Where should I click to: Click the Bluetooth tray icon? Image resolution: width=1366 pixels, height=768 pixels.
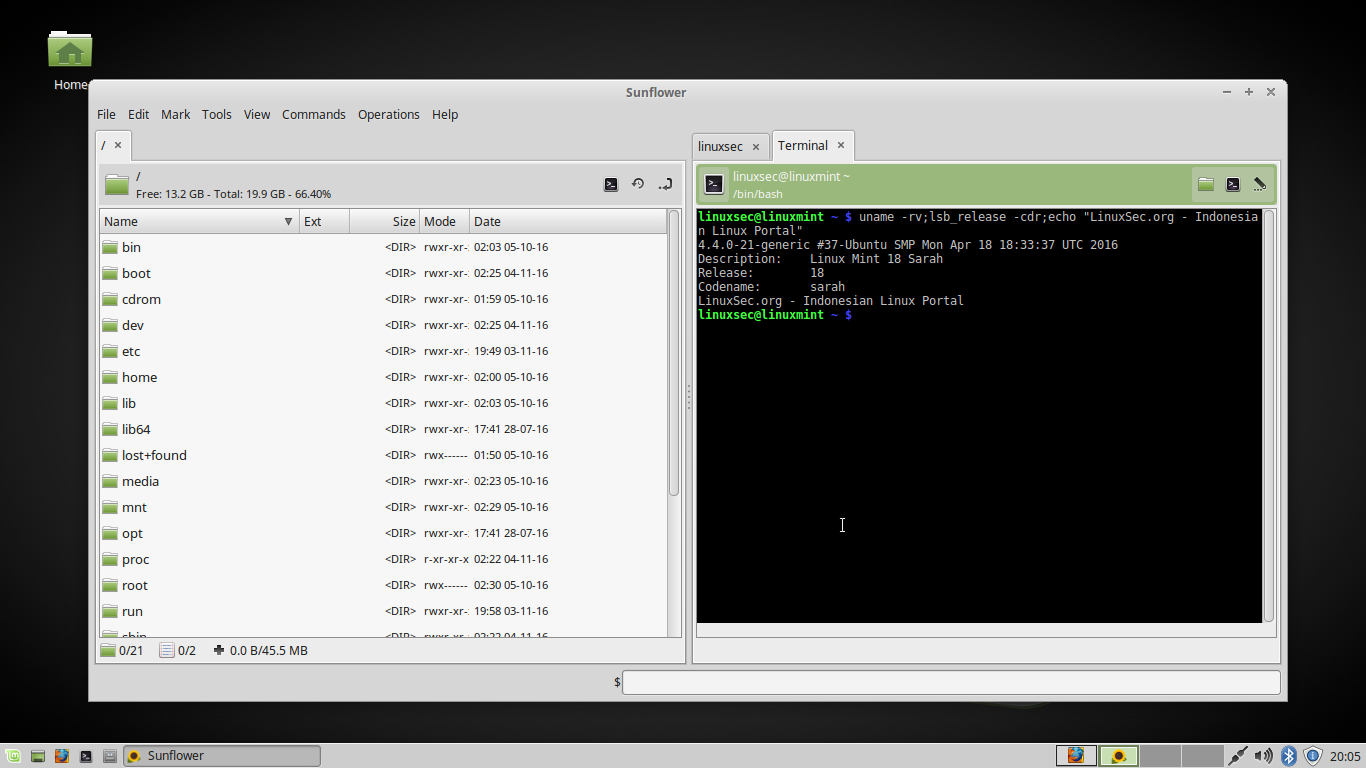coord(1289,756)
